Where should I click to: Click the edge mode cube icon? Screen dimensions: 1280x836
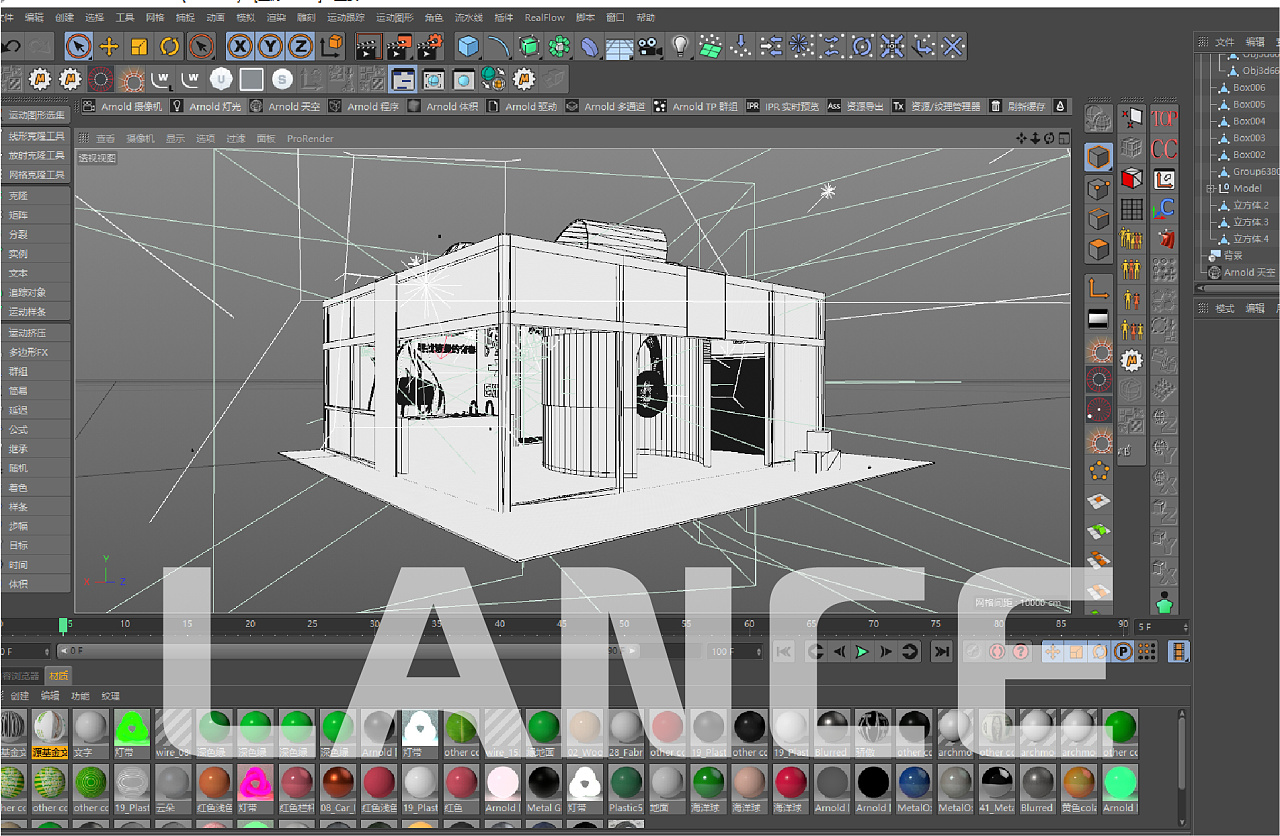coord(1099,219)
